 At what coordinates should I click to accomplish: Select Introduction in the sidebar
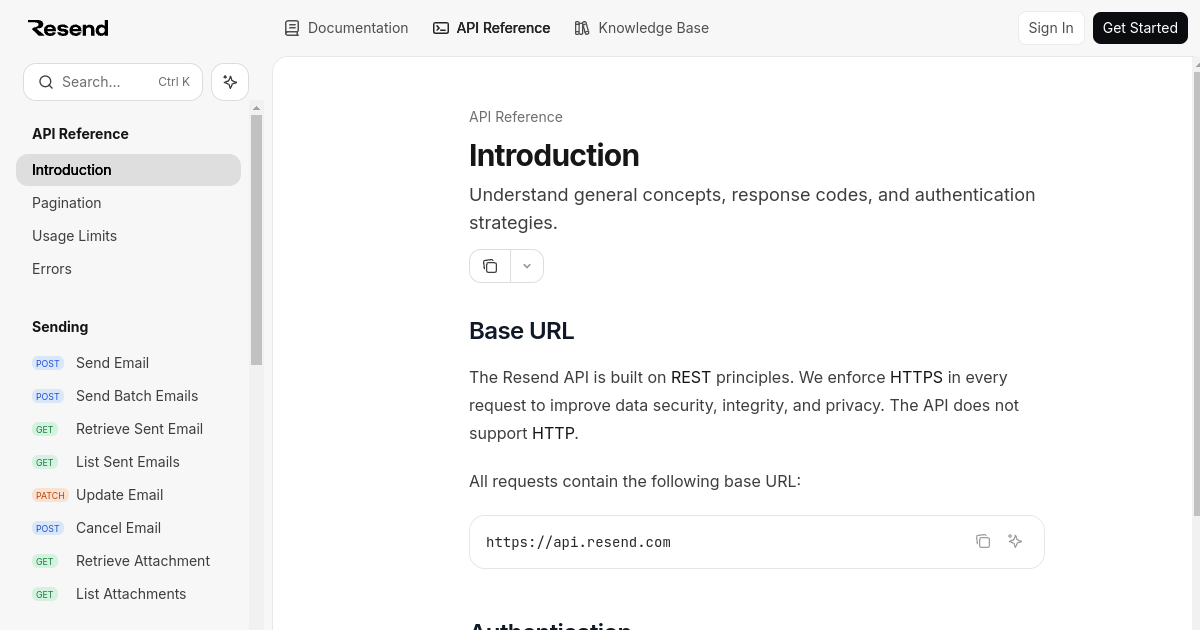(x=128, y=170)
